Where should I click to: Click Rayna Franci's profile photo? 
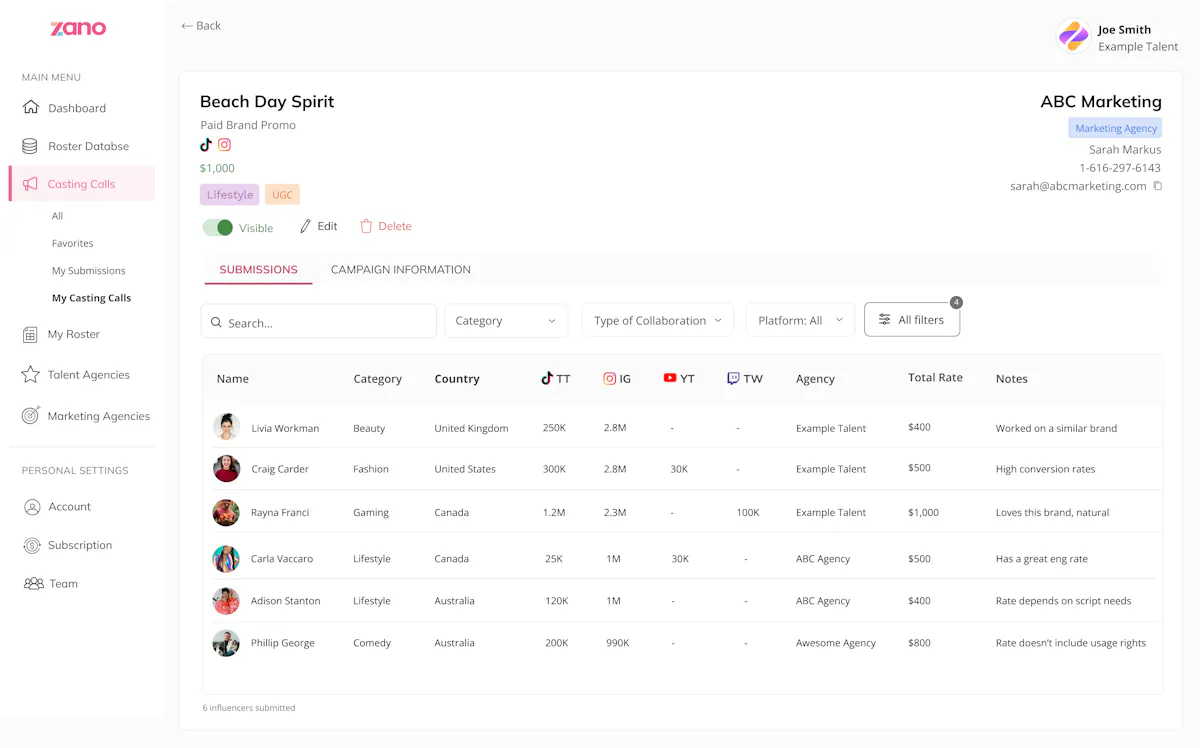coord(227,512)
